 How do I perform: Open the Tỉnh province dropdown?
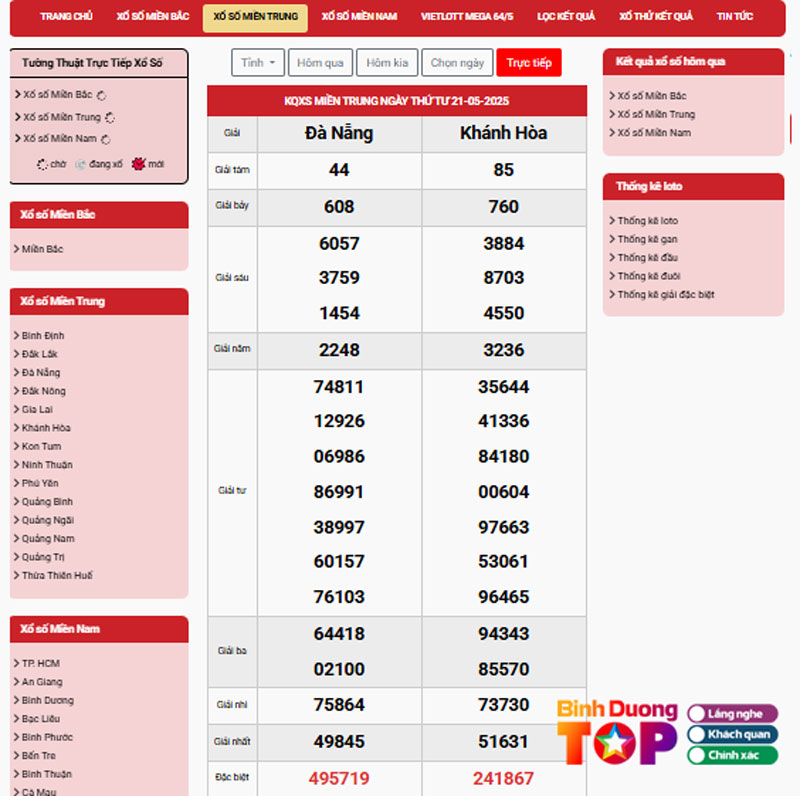(x=258, y=63)
